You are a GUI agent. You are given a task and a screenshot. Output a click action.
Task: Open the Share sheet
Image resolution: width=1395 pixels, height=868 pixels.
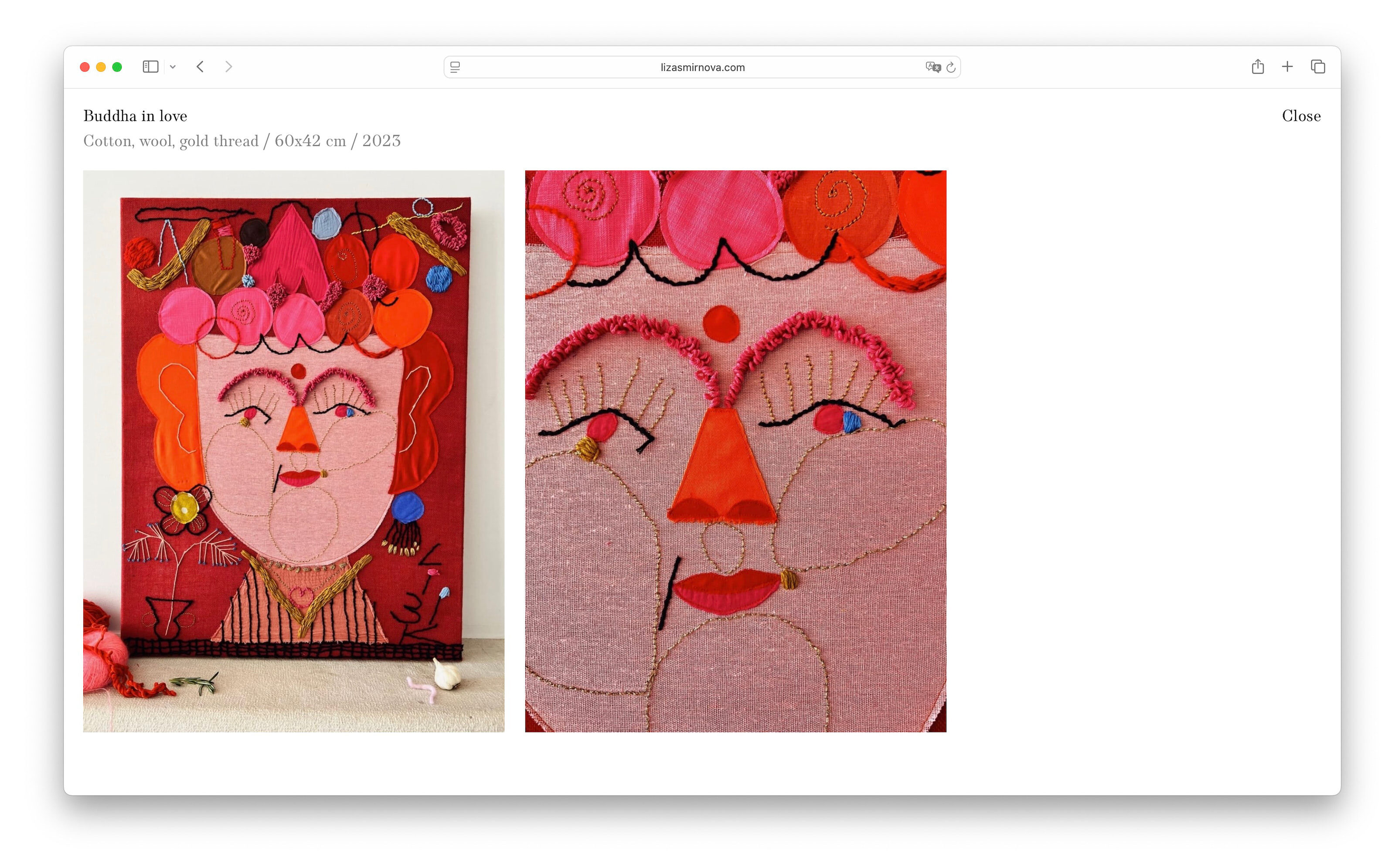tap(1257, 67)
